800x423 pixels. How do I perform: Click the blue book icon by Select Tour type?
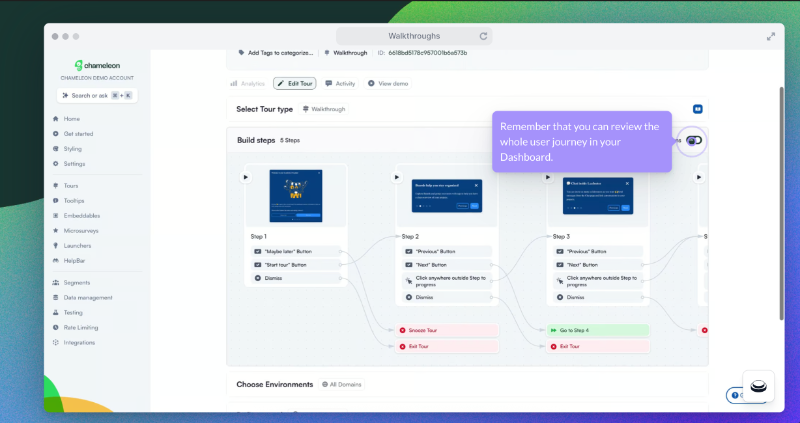(697, 109)
